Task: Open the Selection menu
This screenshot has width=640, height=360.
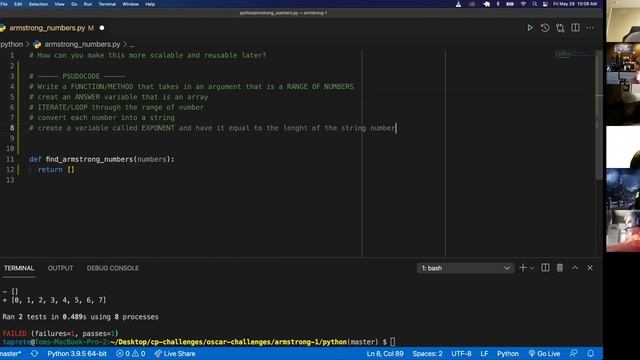Action: pyautogui.click(x=38, y=4)
